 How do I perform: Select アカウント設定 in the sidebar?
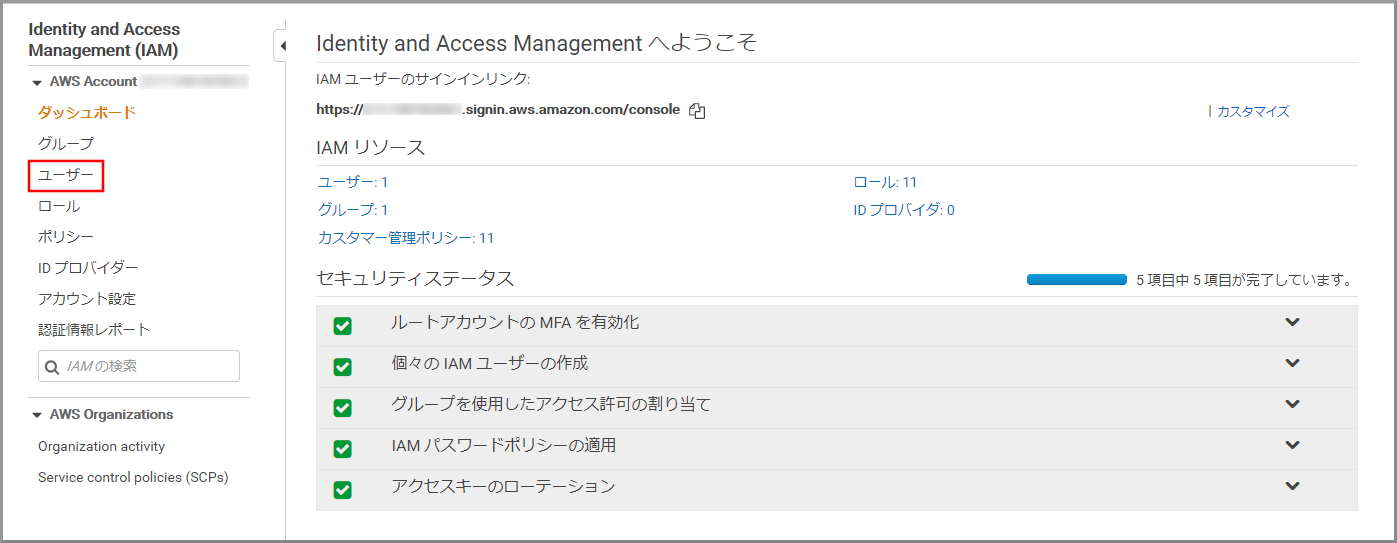tap(87, 299)
